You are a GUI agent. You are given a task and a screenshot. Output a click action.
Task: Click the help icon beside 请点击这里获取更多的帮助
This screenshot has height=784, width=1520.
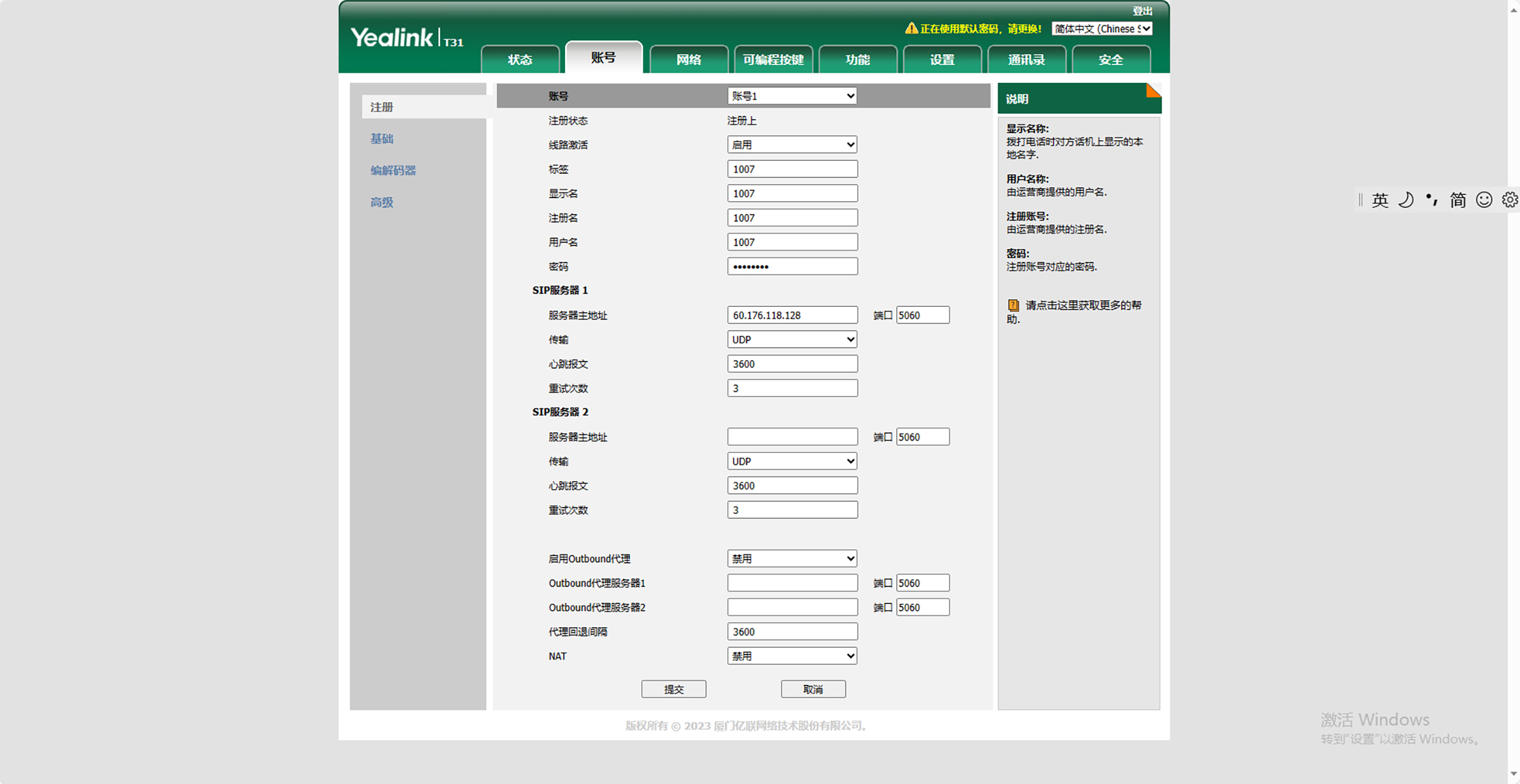pyautogui.click(x=1013, y=305)
